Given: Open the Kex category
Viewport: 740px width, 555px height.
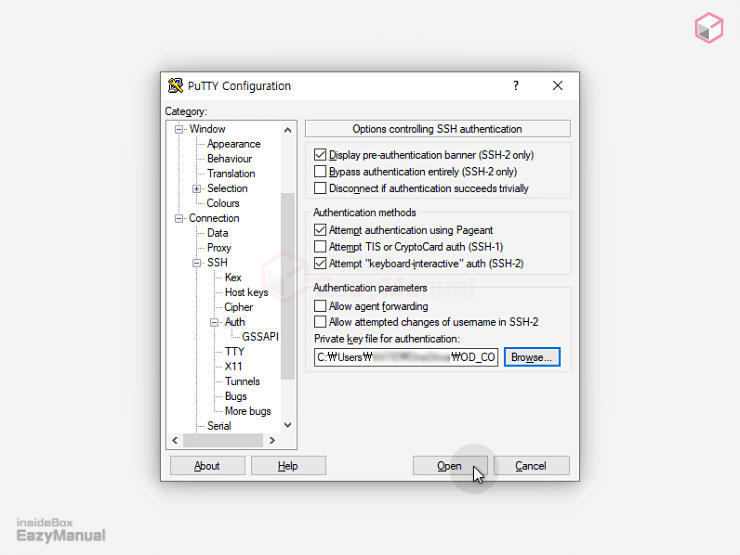Looking at the screenshot, I should 233,278.
